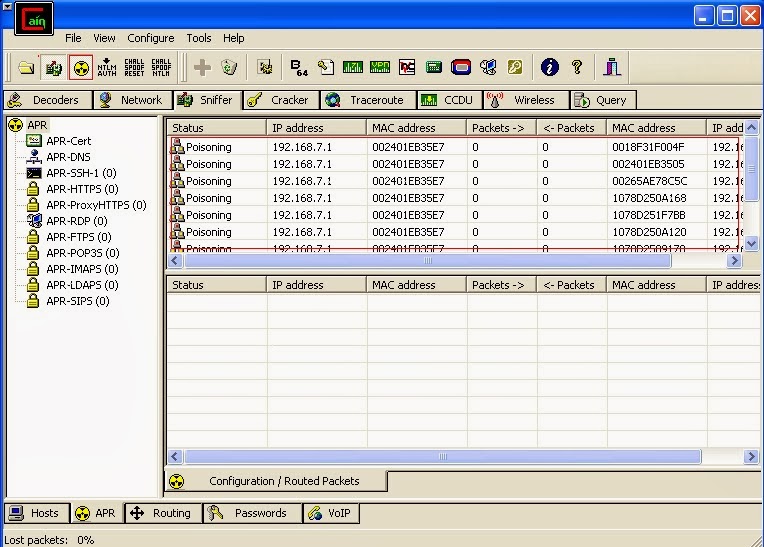Sort by Status column in upper table
This screenshot has height=547, width=764.
(217, 128)
